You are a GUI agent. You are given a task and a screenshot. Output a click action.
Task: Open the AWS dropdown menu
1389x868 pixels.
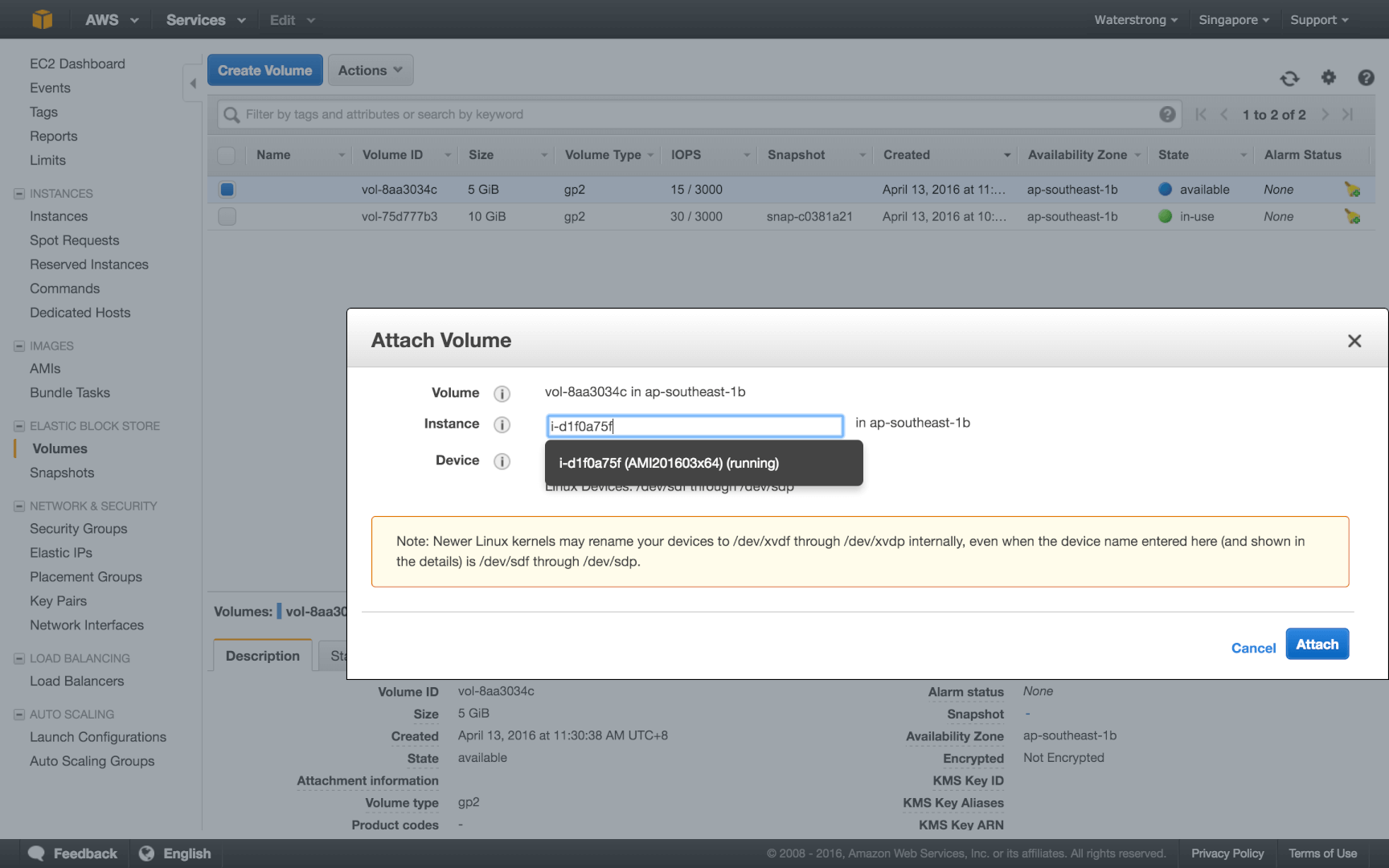point(112,20)
